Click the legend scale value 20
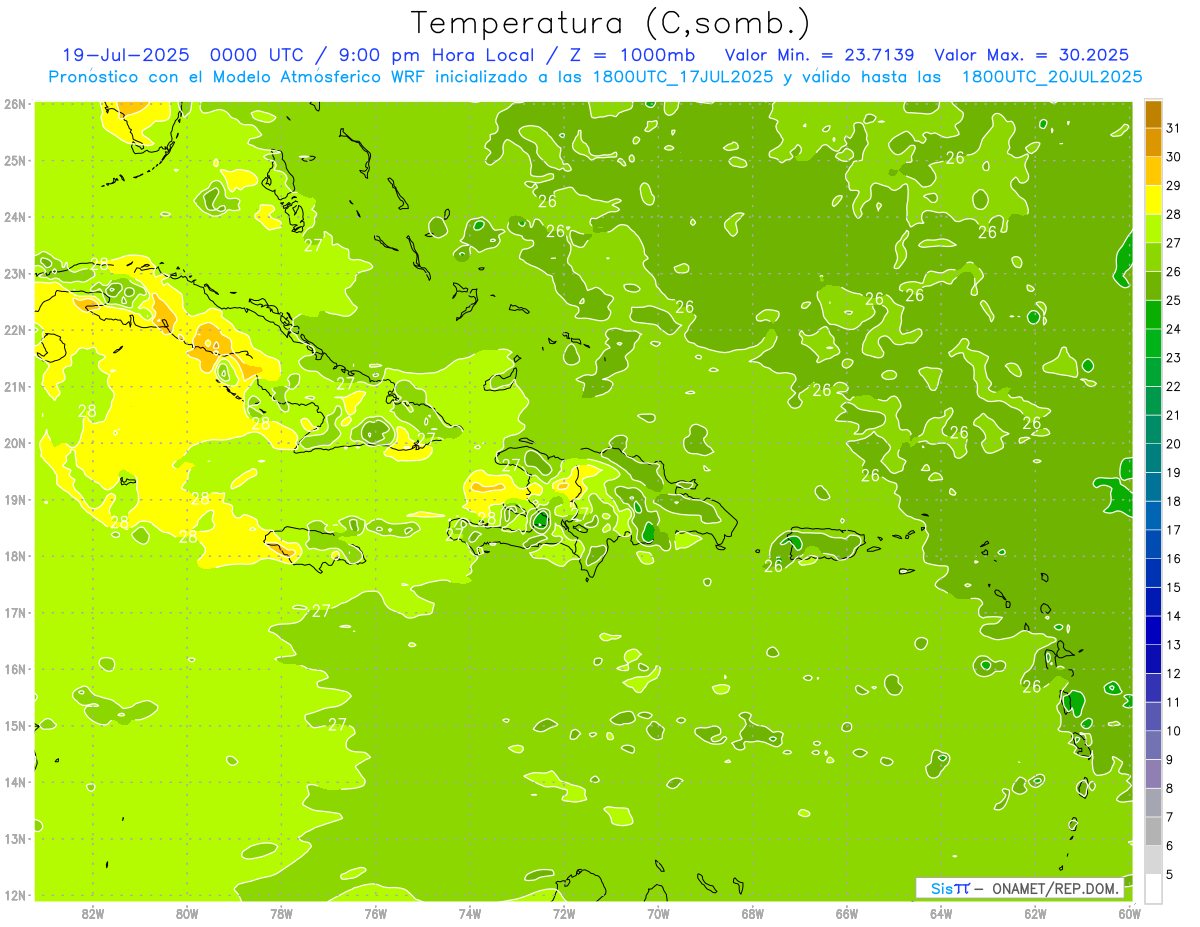The image size is (1200, 927). coord(1174,444)
